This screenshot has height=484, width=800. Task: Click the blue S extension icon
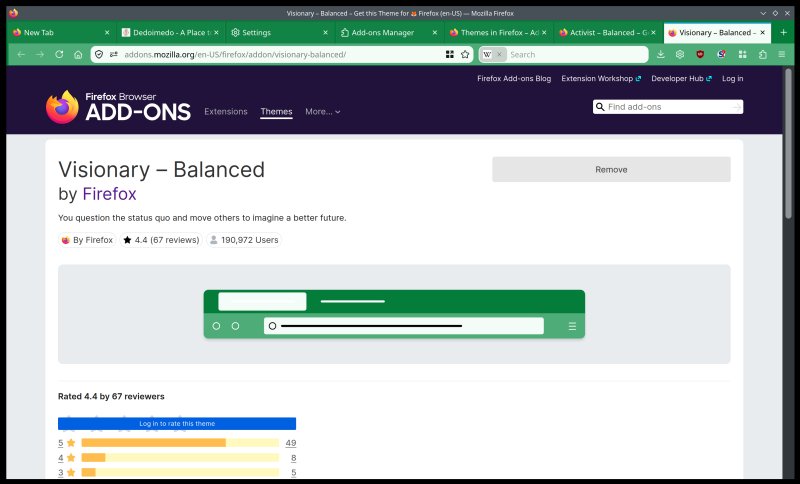tap(721, 55)
